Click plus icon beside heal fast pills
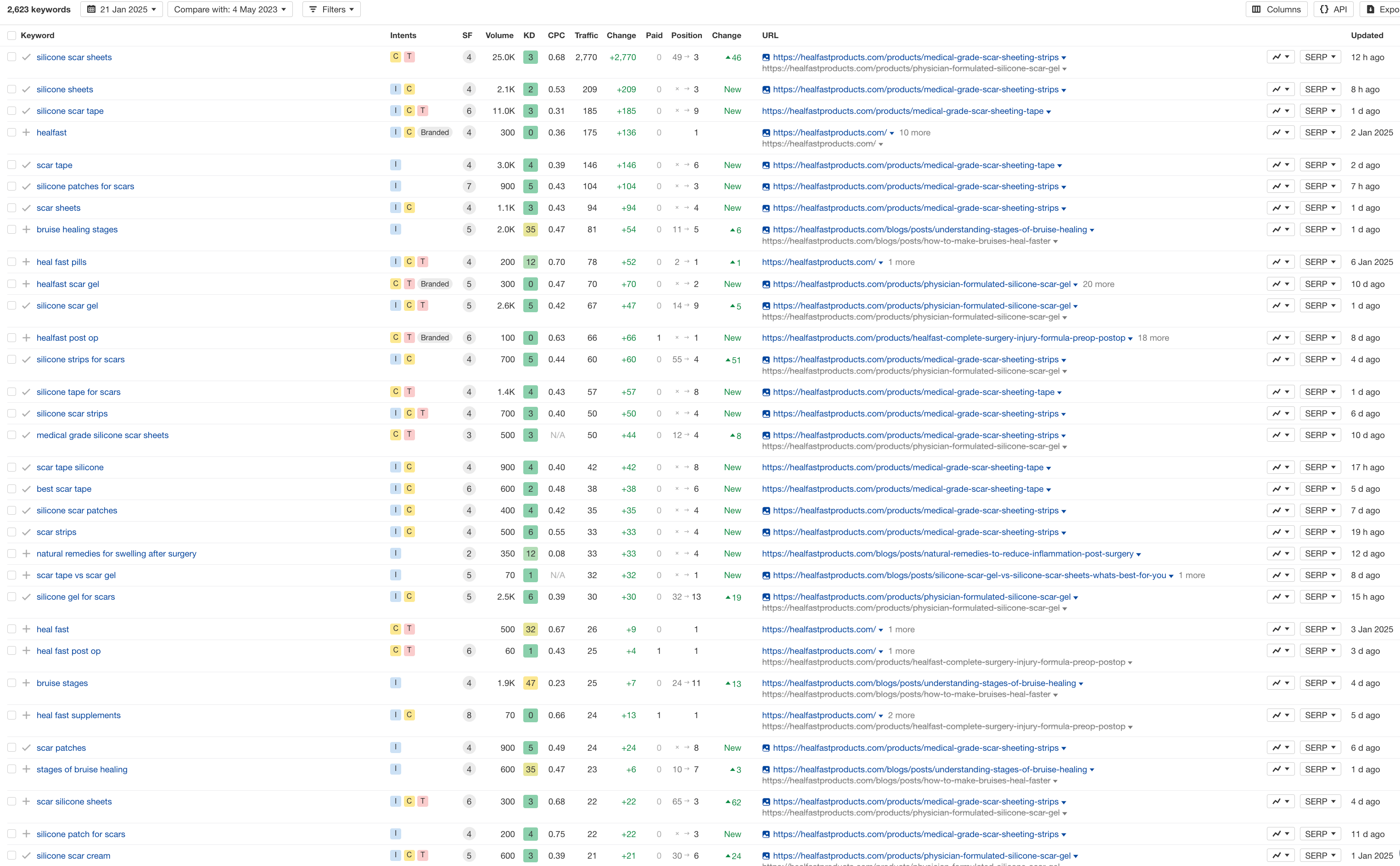This screenshot has height=866, width=1400. pos(26,262)
